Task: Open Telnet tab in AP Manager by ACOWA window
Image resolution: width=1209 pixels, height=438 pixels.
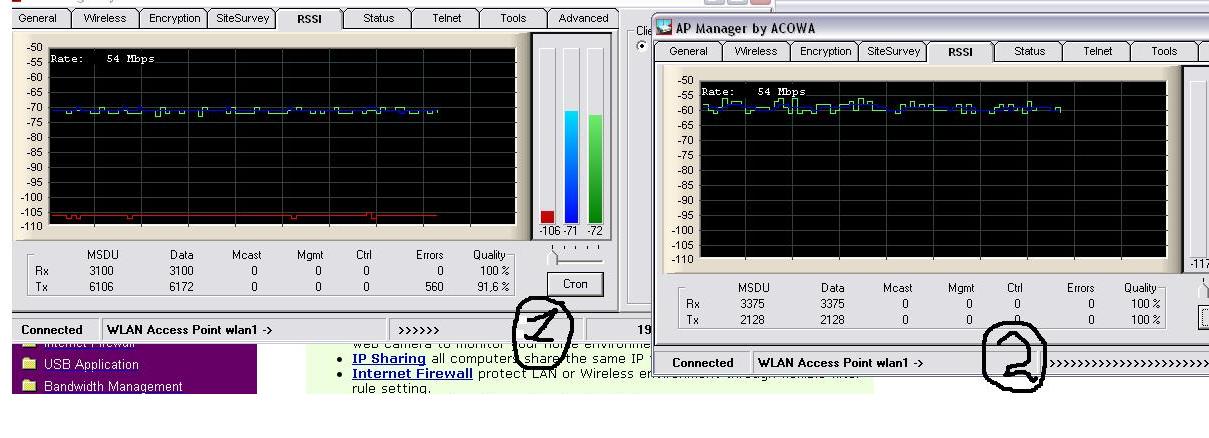Action: (x=1097, y=51)
